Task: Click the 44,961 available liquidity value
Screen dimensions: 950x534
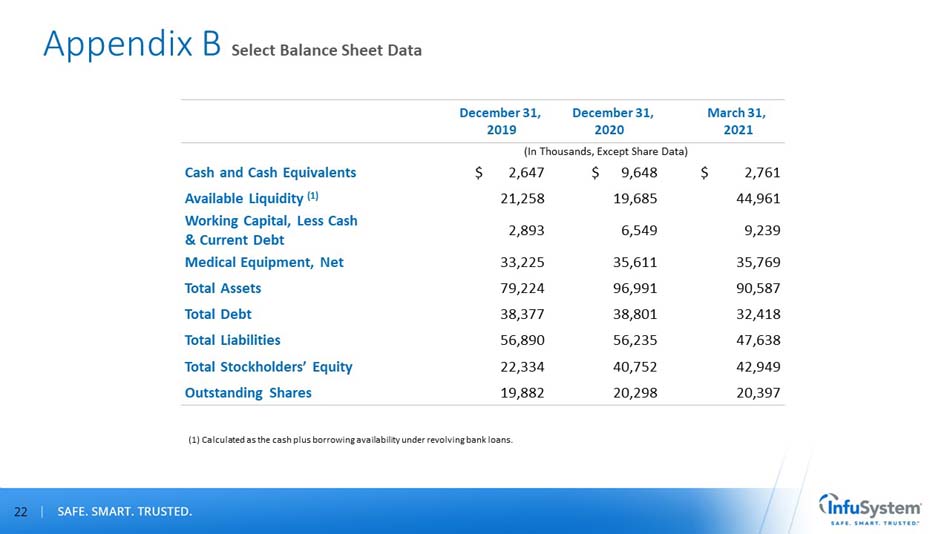Action: [756, 197]
